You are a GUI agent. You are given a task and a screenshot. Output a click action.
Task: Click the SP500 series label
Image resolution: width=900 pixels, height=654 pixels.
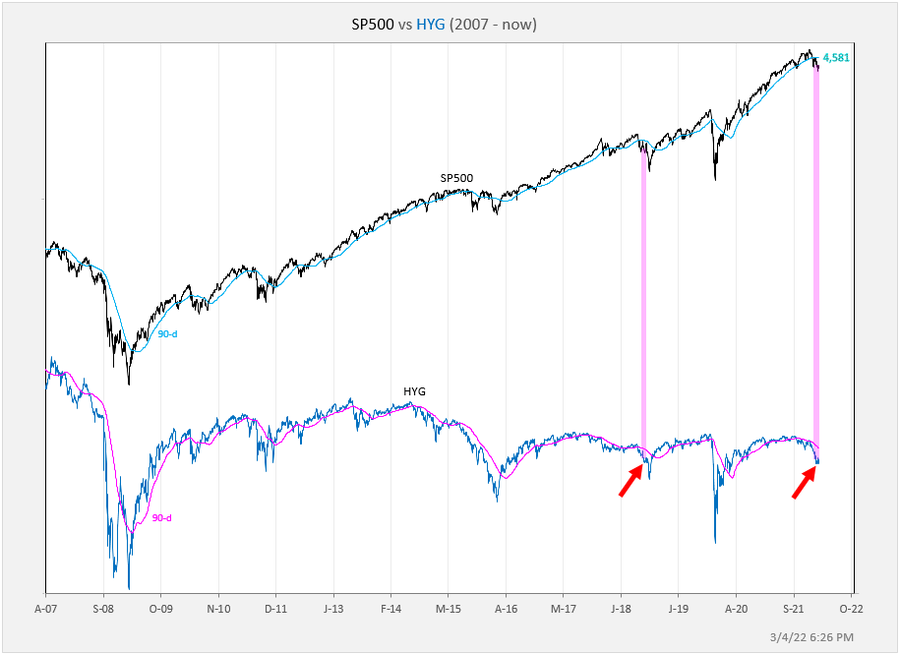(x=456, y=178)
